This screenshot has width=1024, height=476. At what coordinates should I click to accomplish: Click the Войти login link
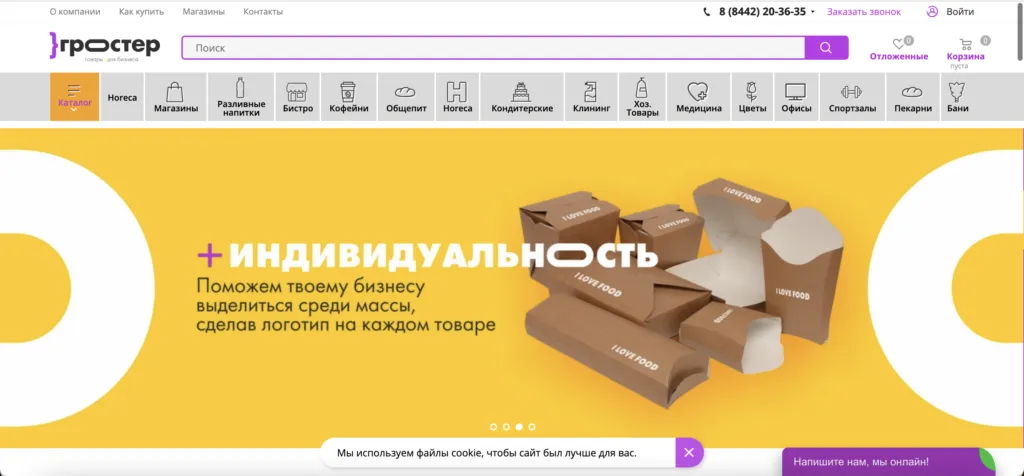960,12
